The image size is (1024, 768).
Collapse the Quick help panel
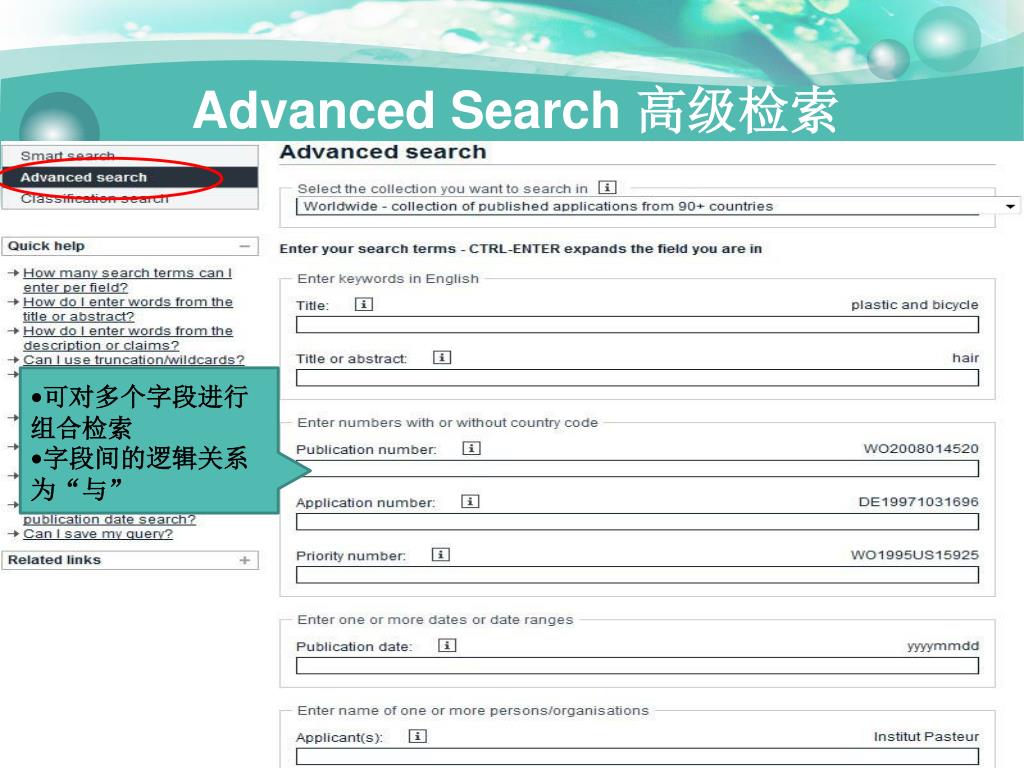pyautogui.click(x=244, y=246)
